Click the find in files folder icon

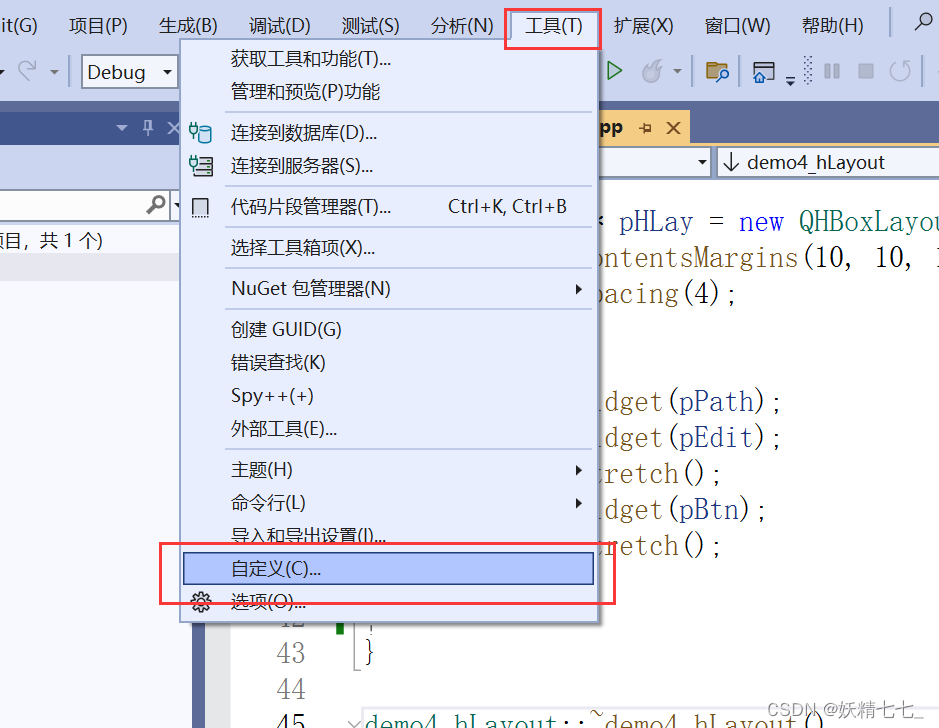tap(717, 71)
